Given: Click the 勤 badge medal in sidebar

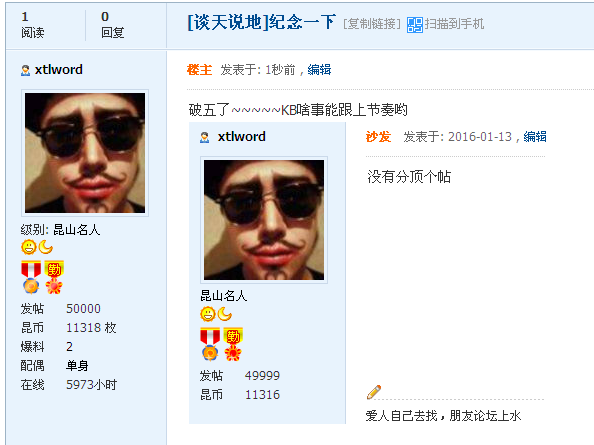Looking at the screenshot, I should point(54,278).
